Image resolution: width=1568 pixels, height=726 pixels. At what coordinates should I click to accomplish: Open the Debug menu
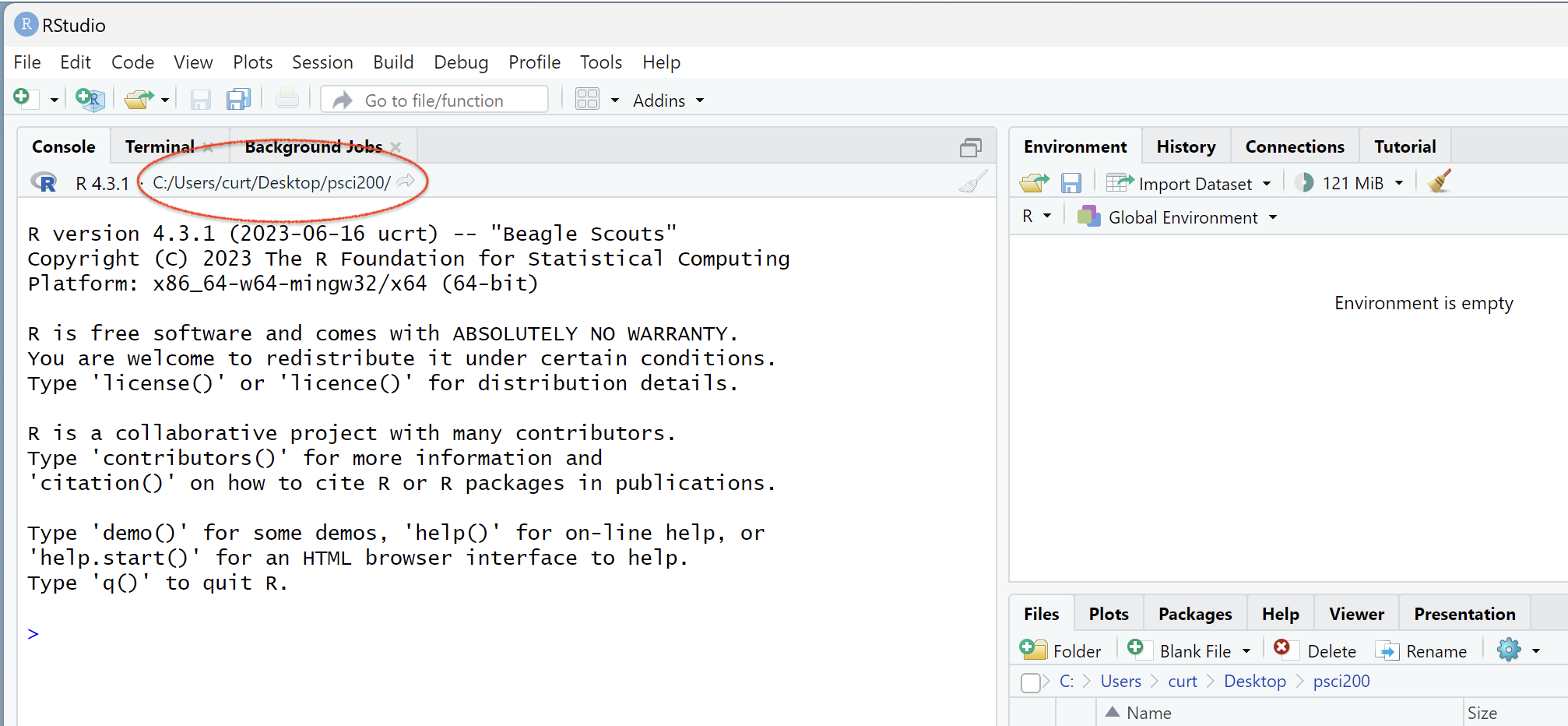[x=461, y=62]
